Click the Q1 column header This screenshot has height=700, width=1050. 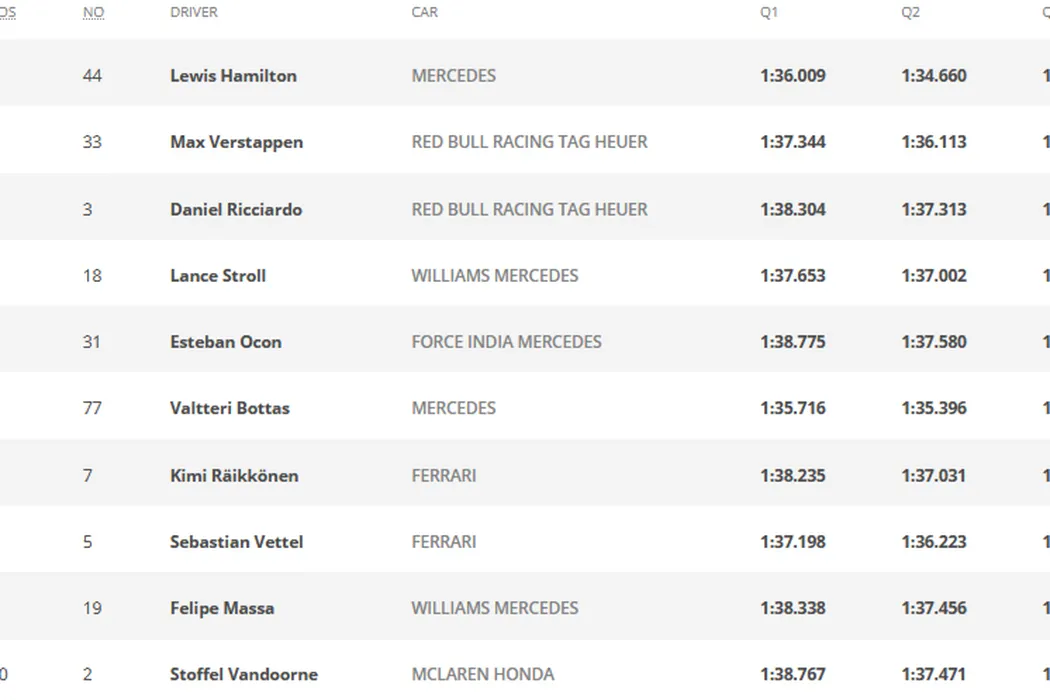click(x=769, y=12)
